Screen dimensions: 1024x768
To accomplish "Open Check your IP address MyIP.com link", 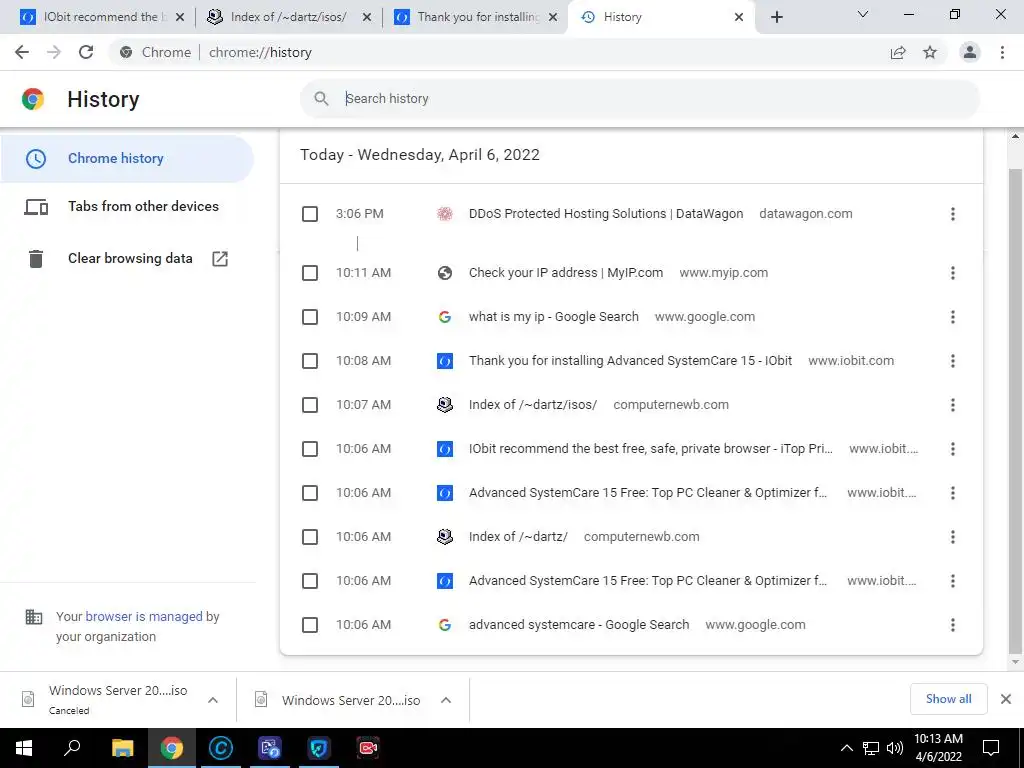I will coord(566,273).
